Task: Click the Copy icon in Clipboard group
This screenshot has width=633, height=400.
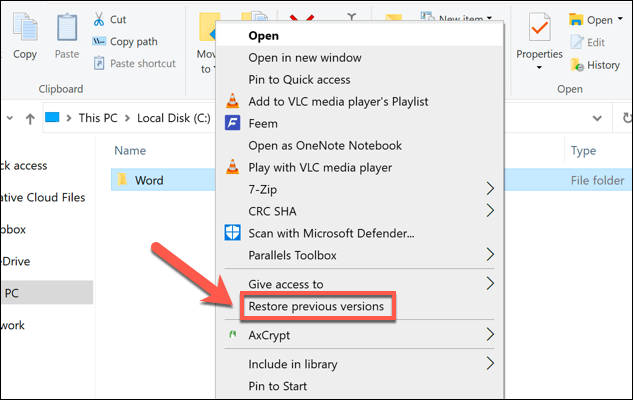Action: point(24,31)
